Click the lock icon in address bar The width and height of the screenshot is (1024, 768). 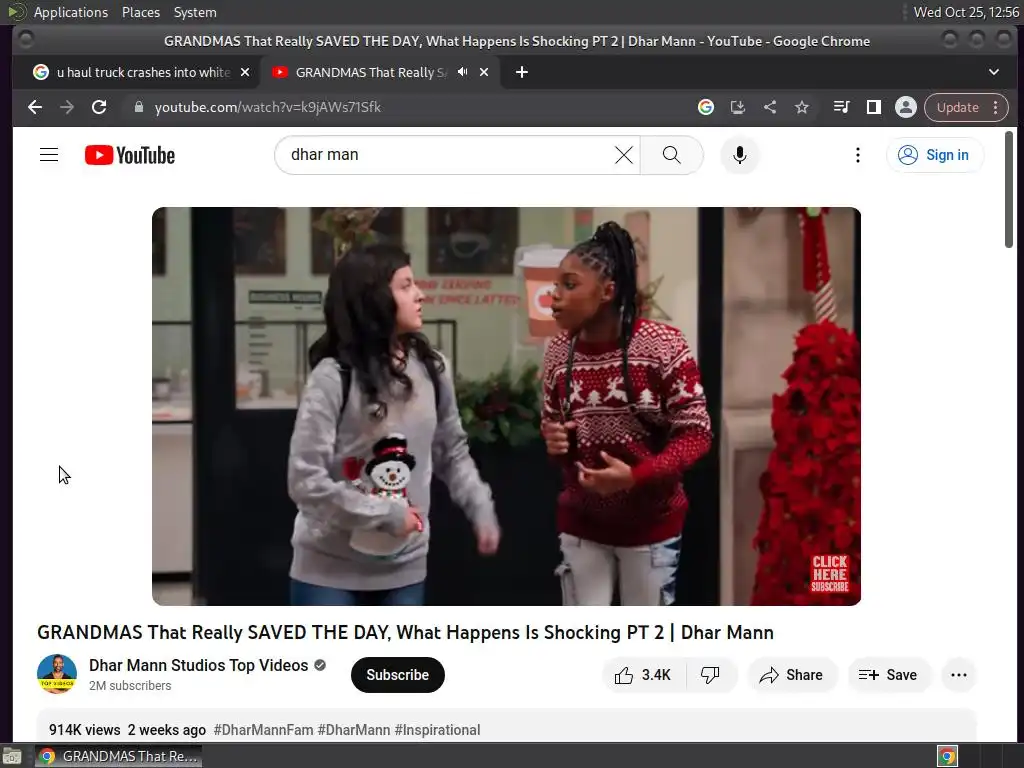[x=138, y=107]
